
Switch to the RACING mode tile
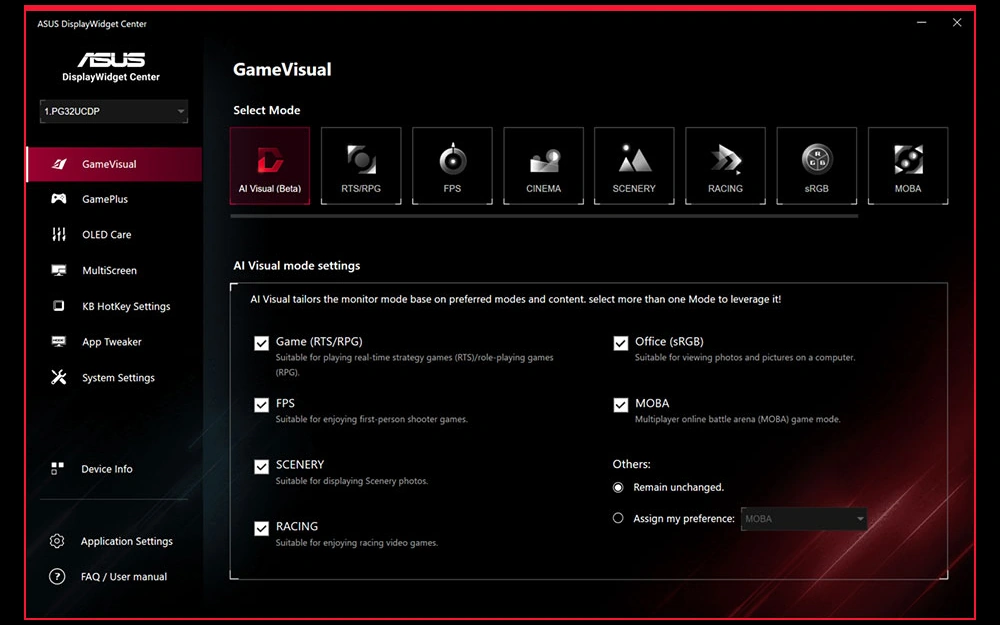725,166
